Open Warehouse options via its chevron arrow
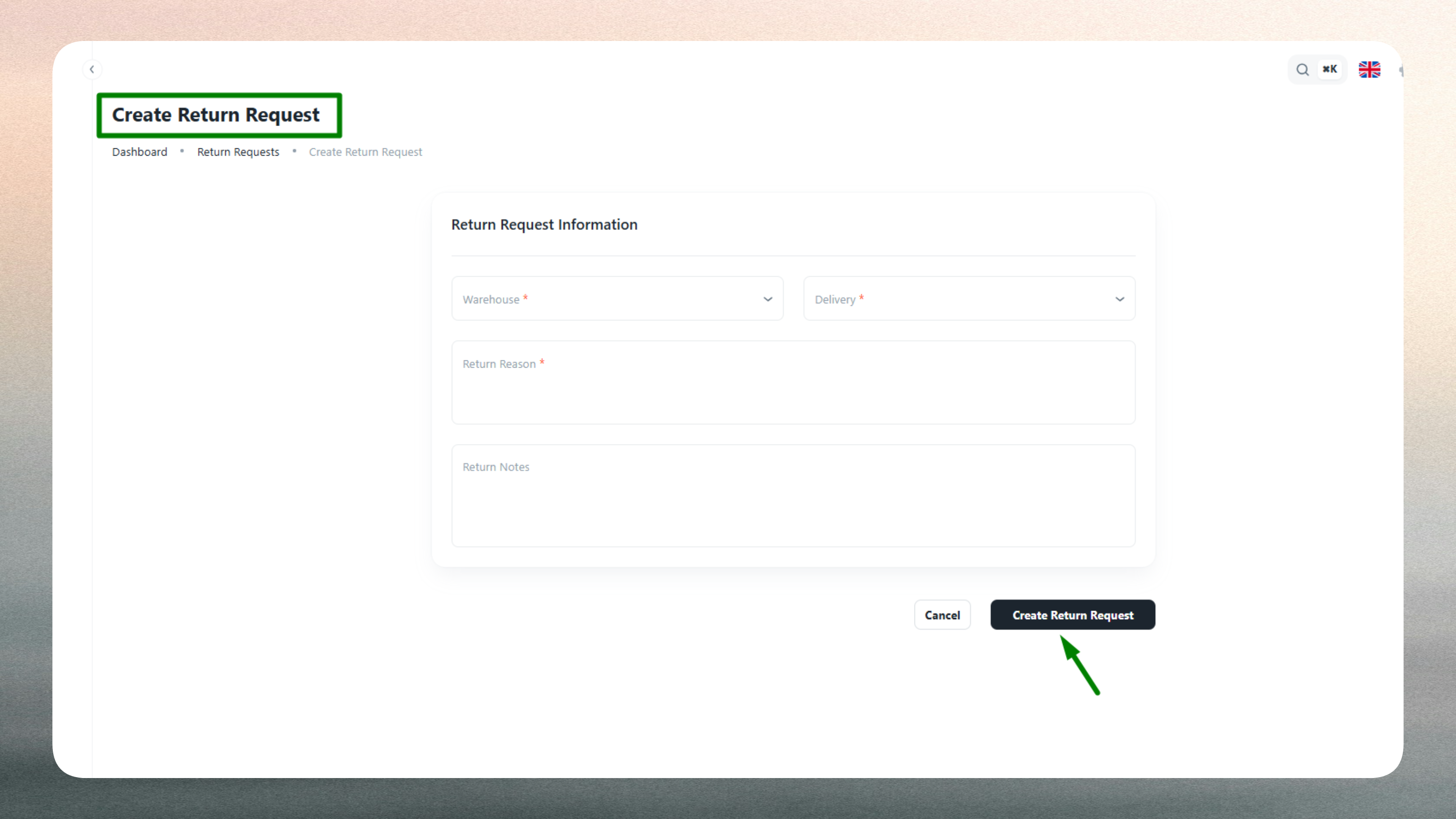Viewport: 1456px width, 819px height. tap(768, 299)
